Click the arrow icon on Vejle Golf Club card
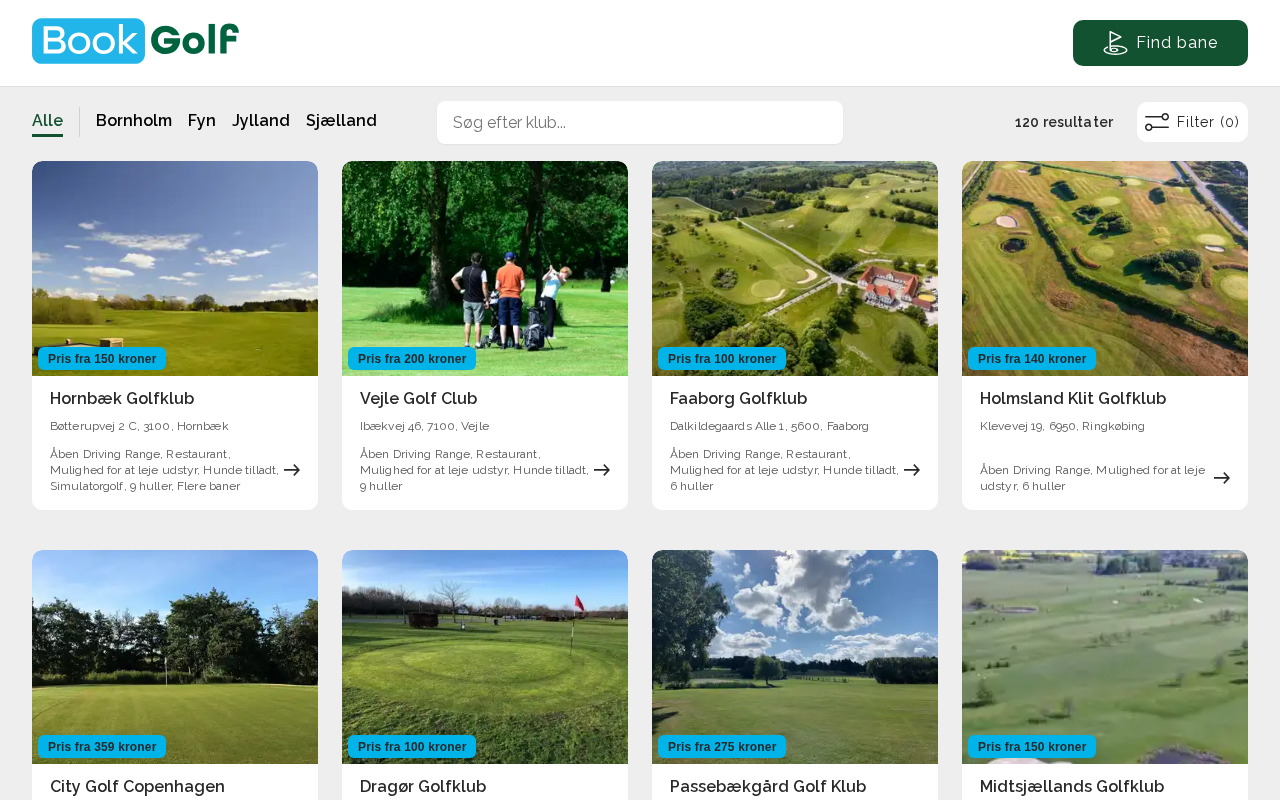1280x800 pixels. click(602, 470)
